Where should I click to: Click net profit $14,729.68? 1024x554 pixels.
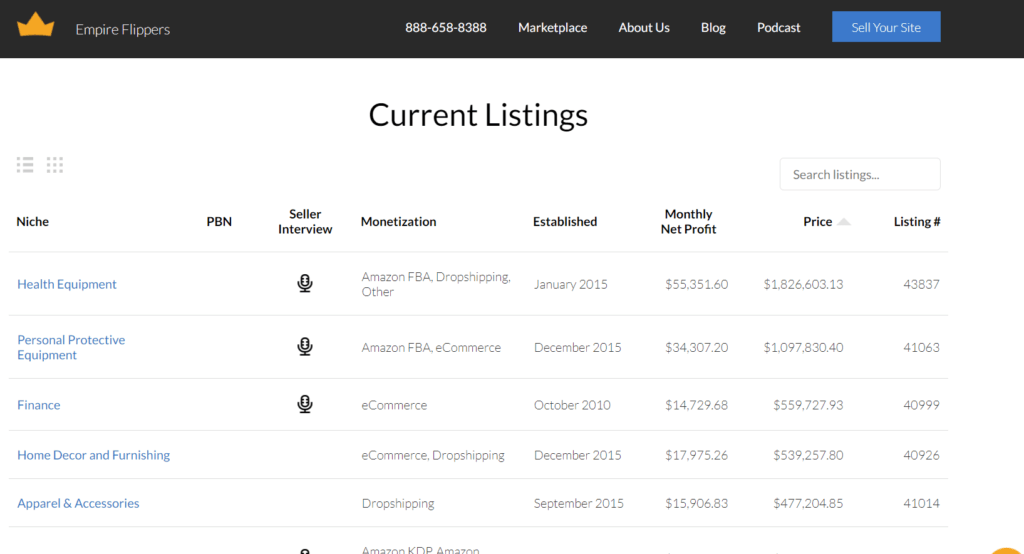pos(696,405)
